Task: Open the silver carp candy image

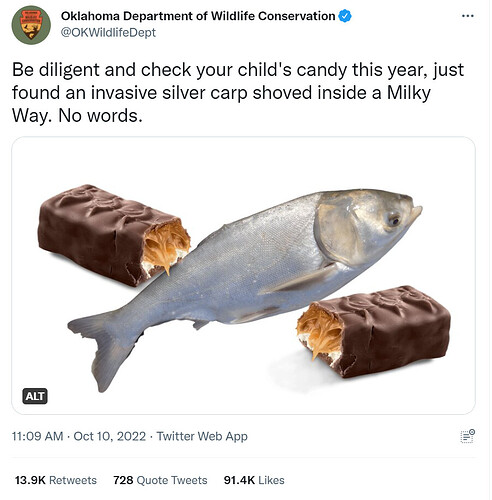Action: (x=244, y=275)
